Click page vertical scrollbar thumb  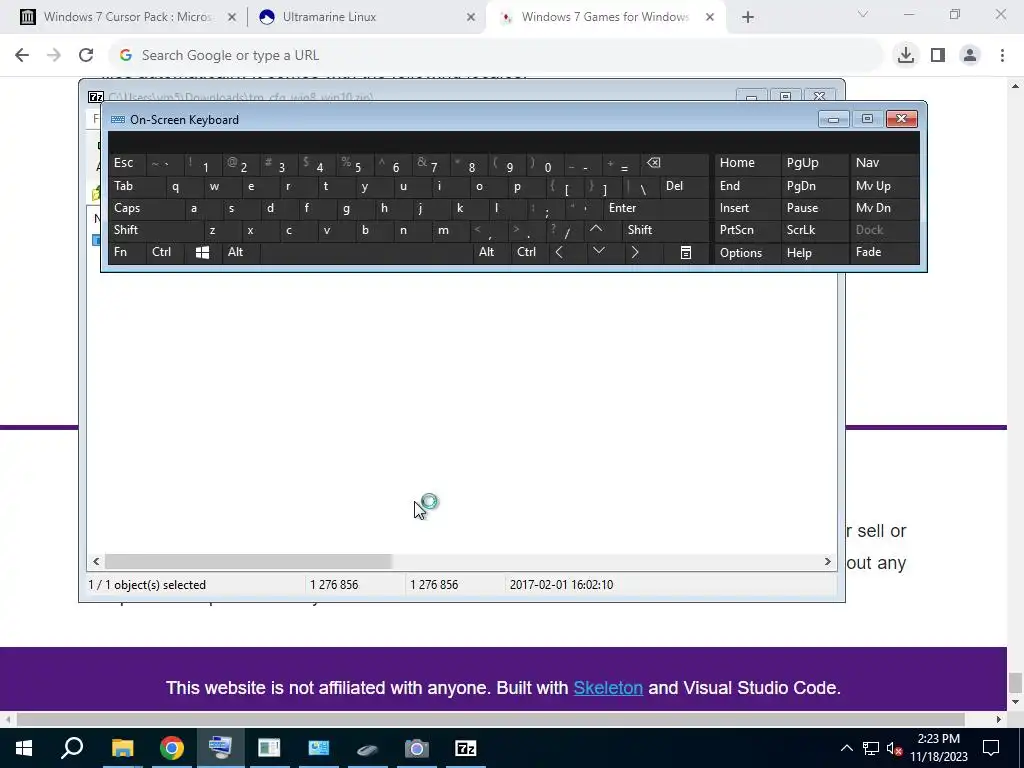point(1015,682)
